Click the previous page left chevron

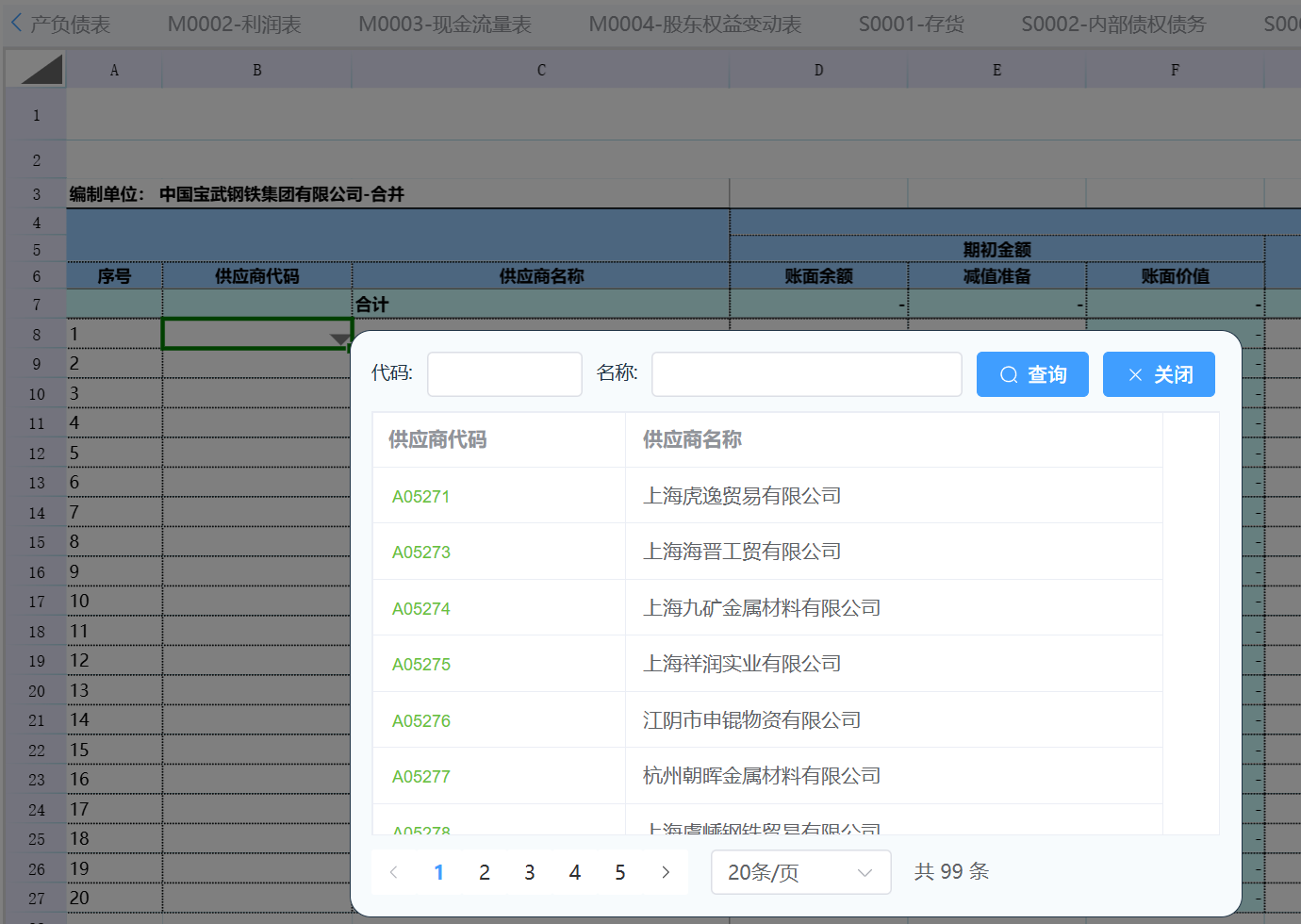pyautogui.click(x=394, y=872)
